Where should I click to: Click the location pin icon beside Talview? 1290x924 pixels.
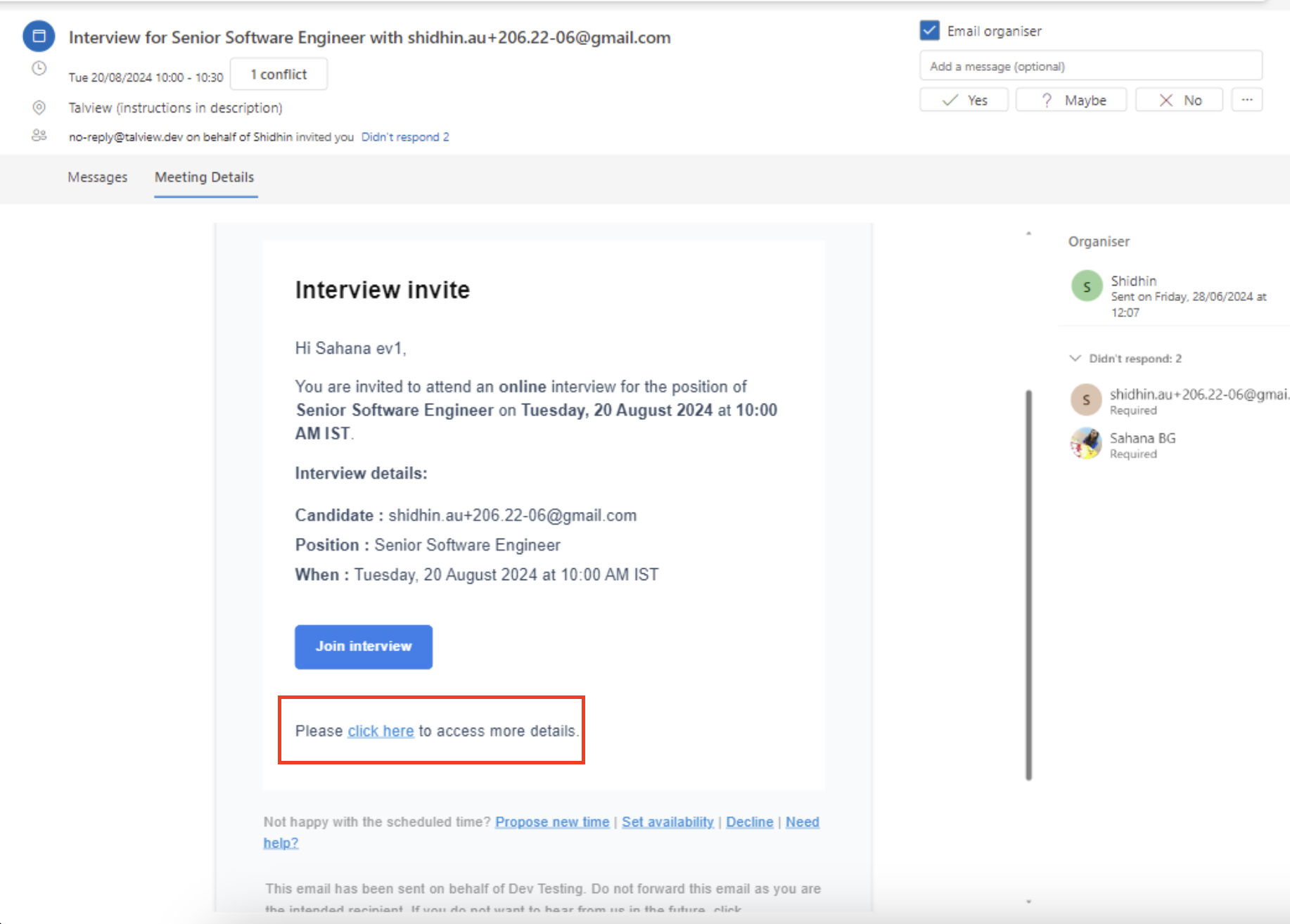click(x=39, y=107)
